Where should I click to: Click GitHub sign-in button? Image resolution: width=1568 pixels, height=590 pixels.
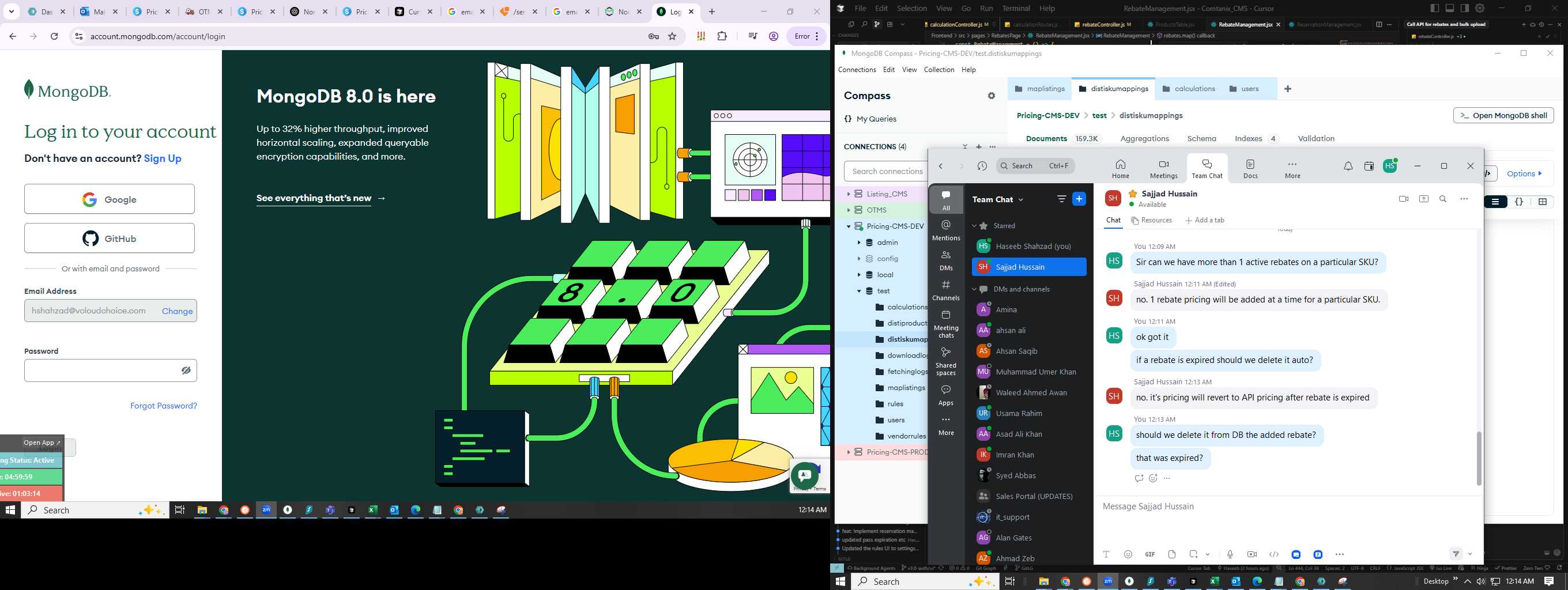[x=110, y=238]
